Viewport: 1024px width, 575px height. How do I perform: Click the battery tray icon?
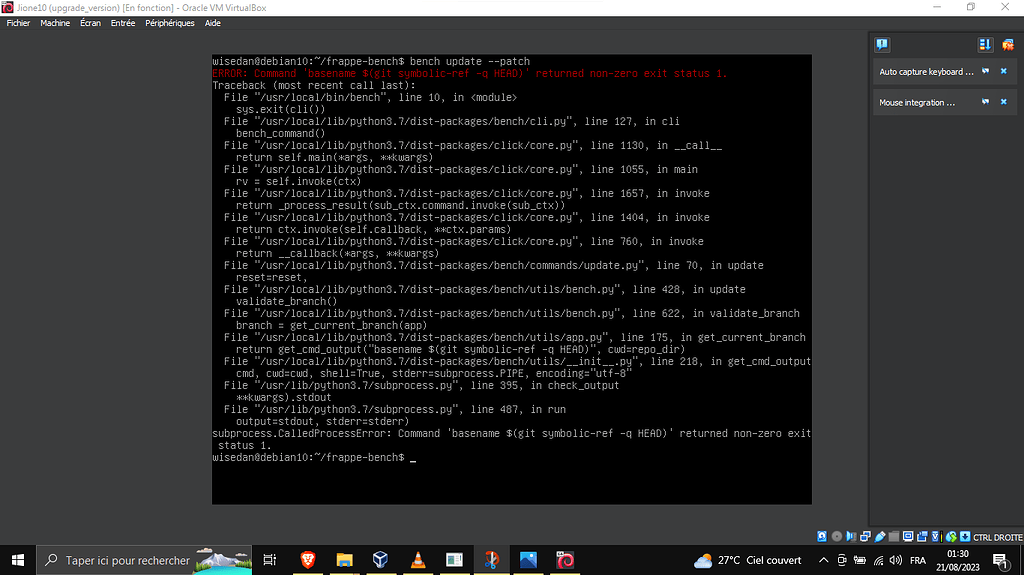(x=860, y=560)
